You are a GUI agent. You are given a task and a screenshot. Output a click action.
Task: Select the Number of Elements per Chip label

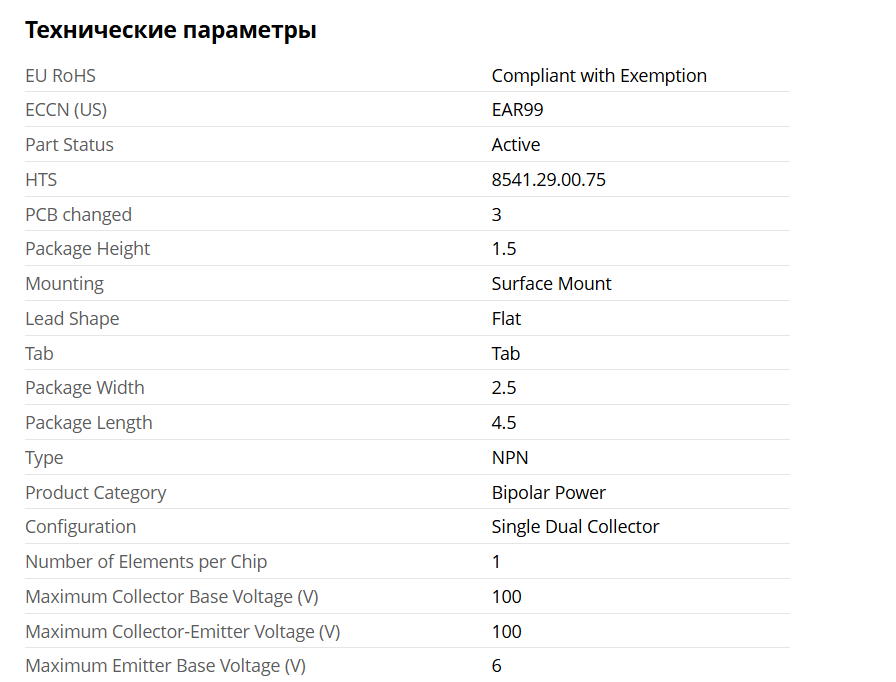pyautogui.click(x=146, y=562)
